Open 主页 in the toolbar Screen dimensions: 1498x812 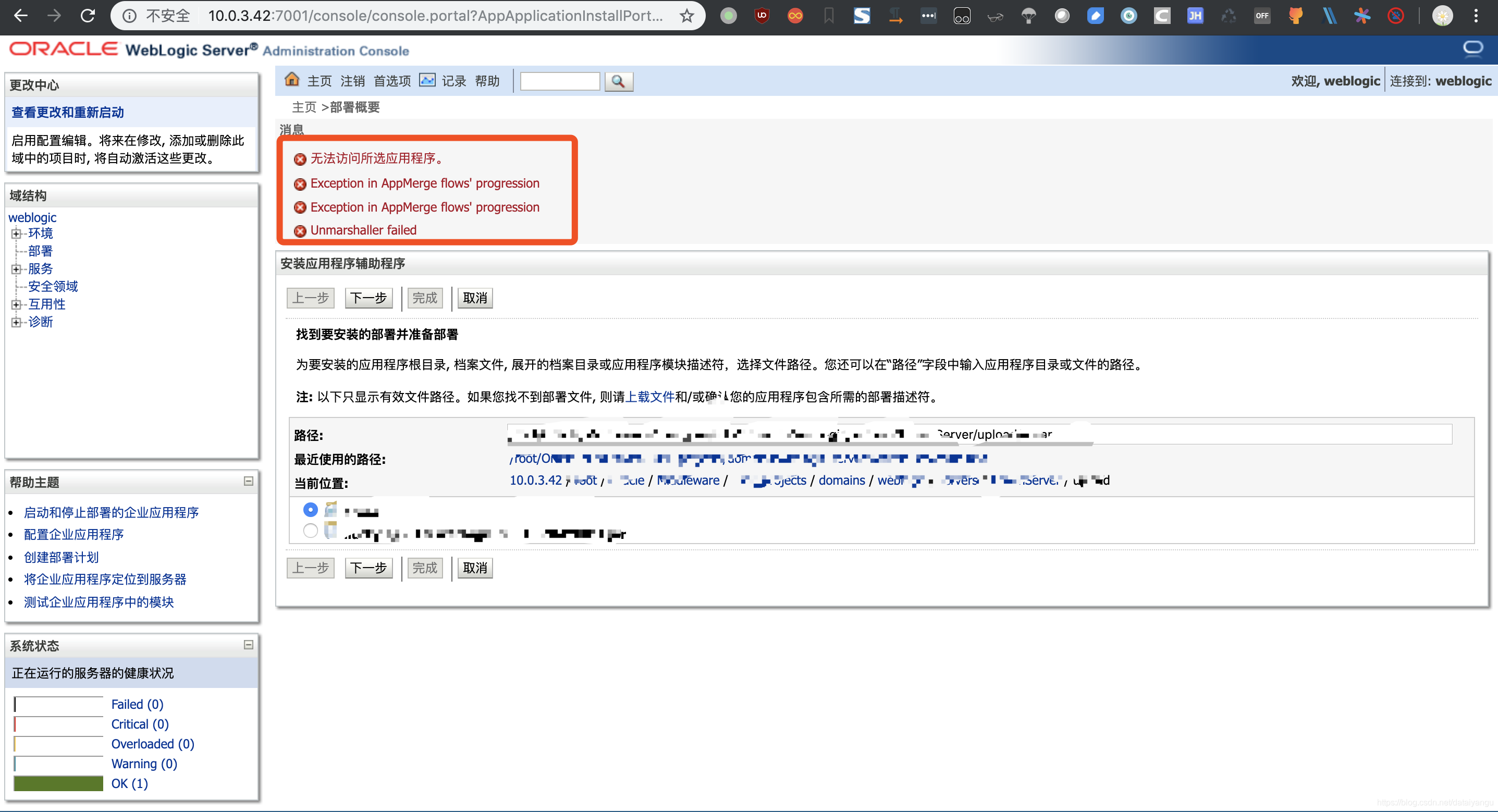pyautogui.click(x=320, y=81)
